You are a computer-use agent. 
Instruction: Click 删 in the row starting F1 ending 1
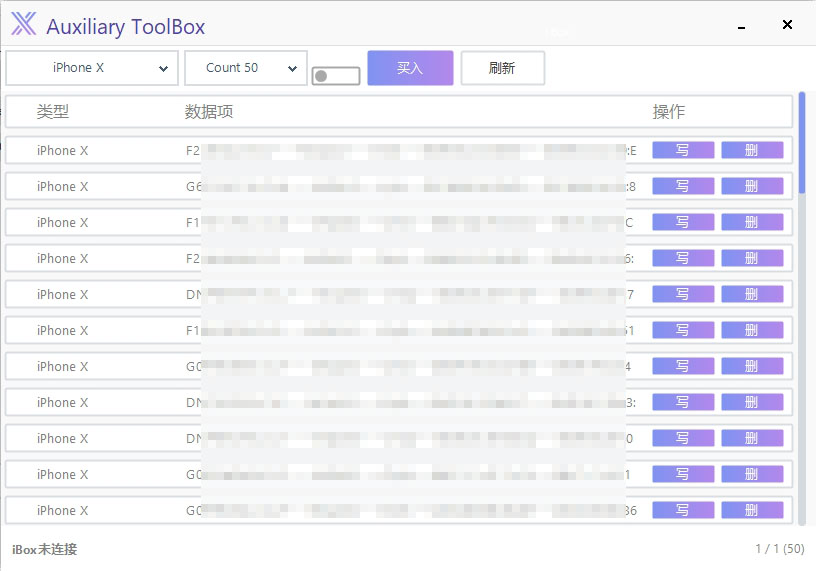pyautogui.click(x=752, y=330)
